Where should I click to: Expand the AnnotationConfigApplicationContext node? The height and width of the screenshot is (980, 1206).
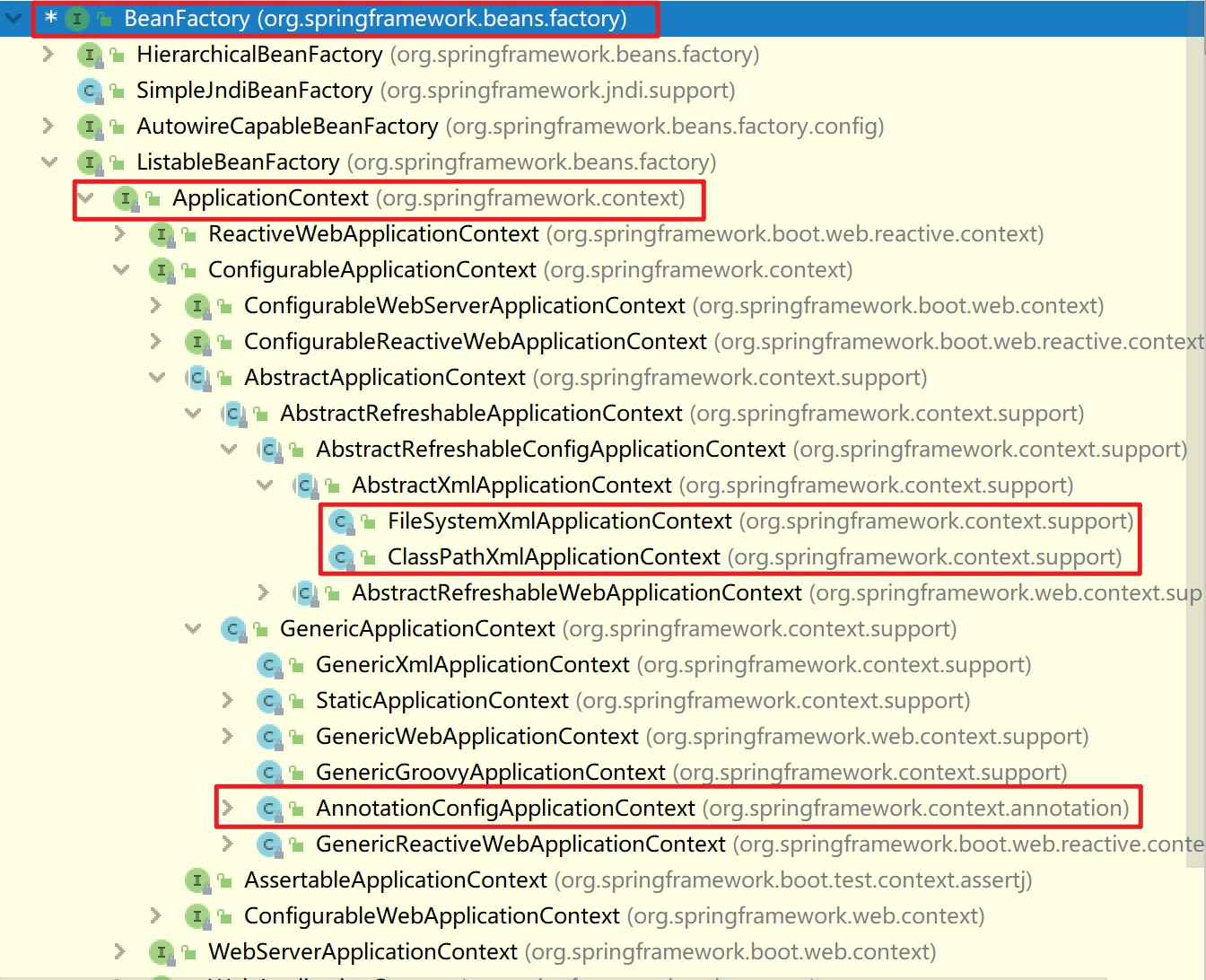pos(228,808)
